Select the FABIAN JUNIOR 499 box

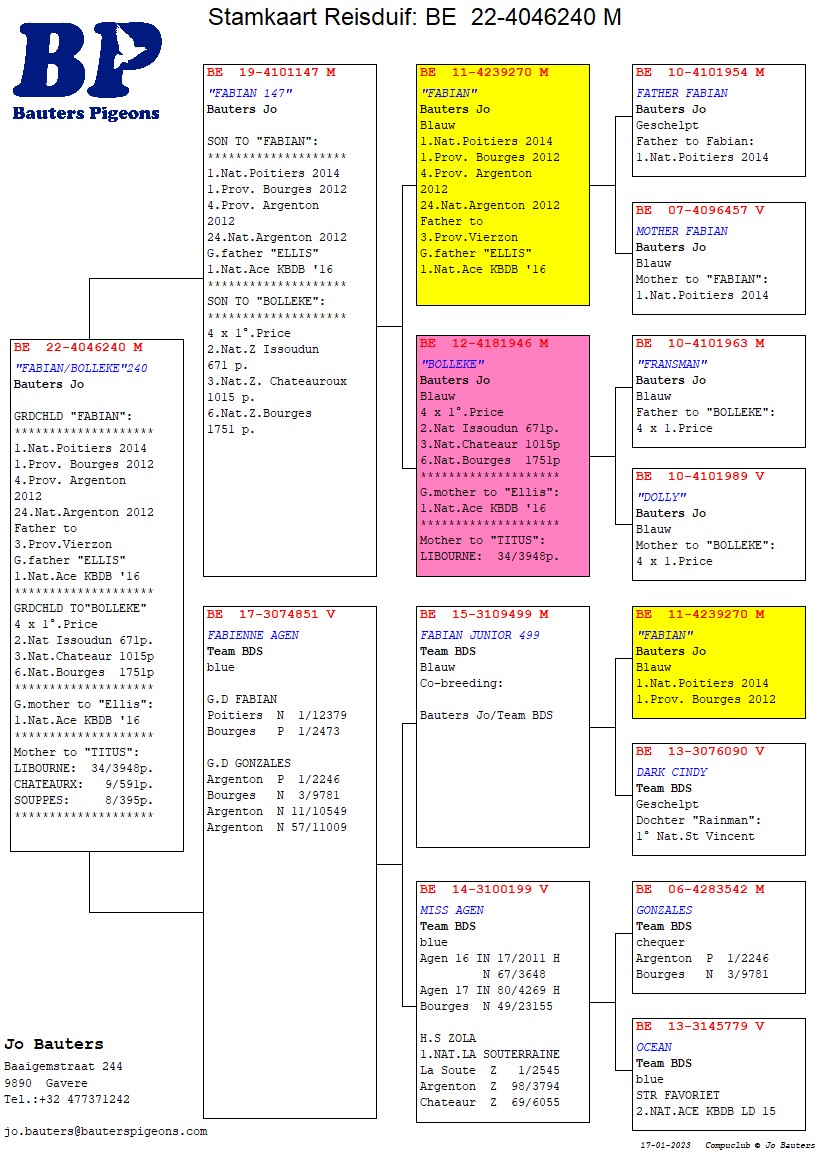502,726
